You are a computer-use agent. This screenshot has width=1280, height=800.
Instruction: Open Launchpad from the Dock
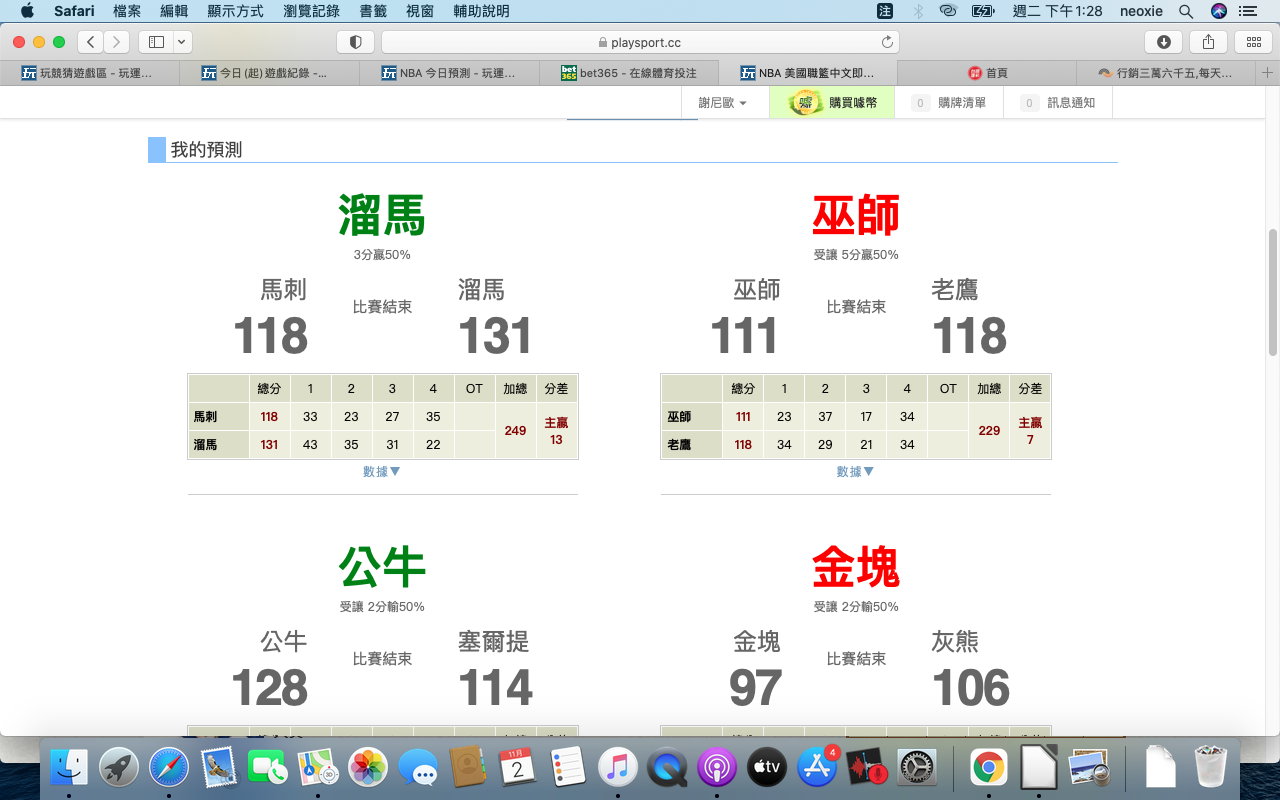[119, 767]
